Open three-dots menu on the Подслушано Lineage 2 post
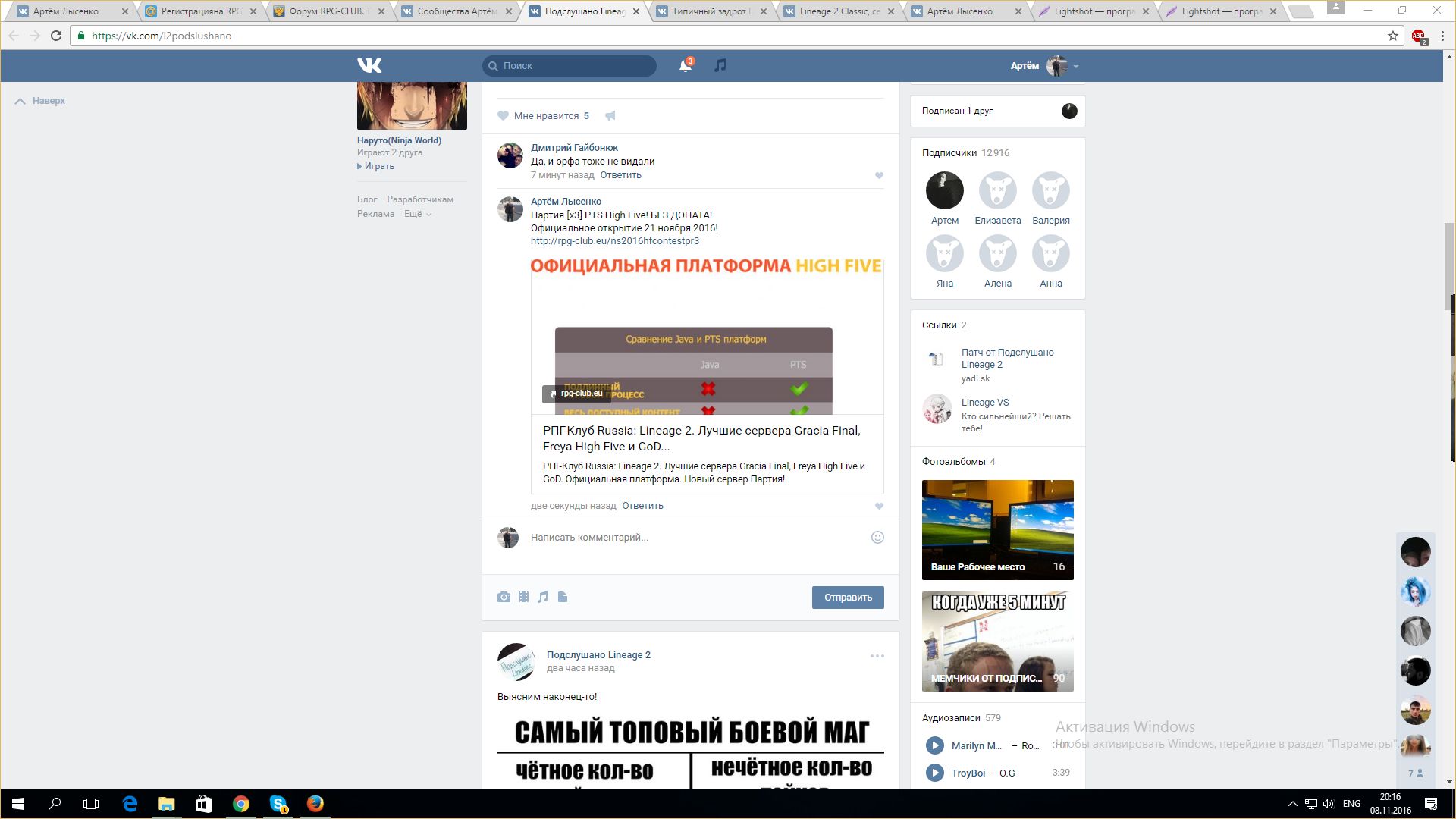Viewport: 1456px width, 819px height. [877, 656]
